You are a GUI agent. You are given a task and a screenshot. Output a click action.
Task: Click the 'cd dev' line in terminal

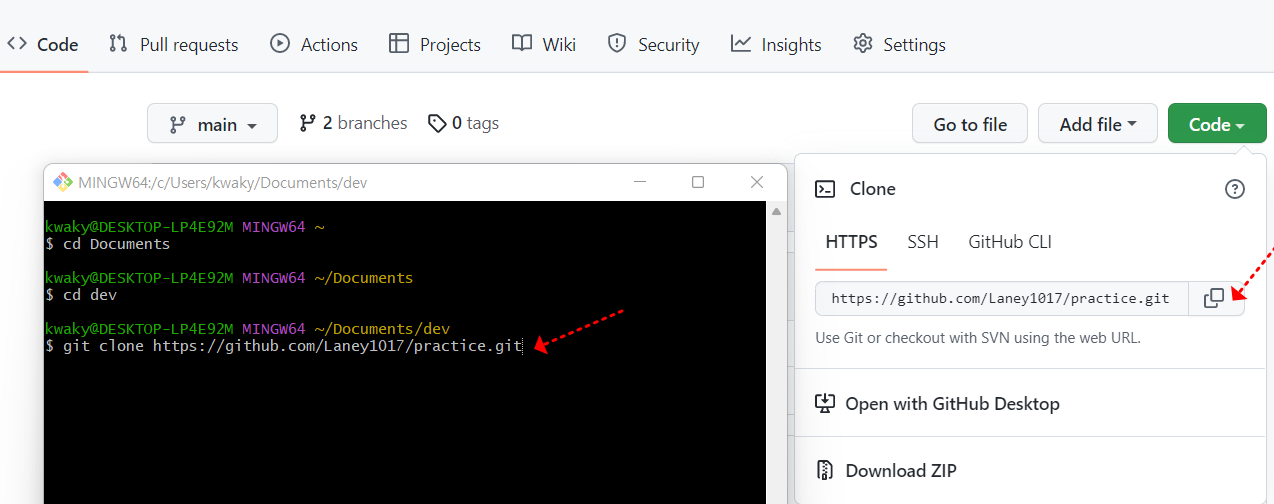point(82,294)
